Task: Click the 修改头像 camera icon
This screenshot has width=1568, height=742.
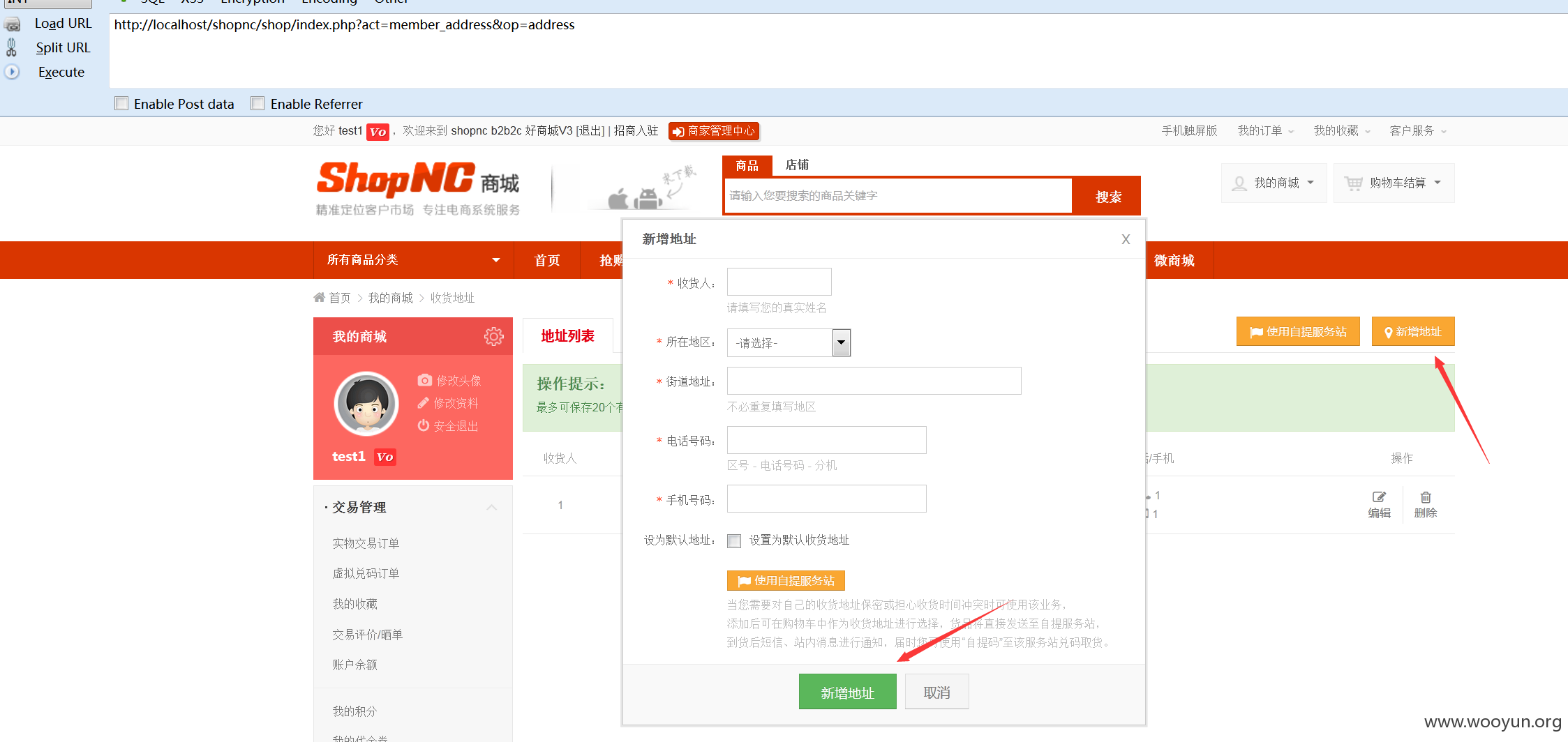Action: click(x=424, y=380)
